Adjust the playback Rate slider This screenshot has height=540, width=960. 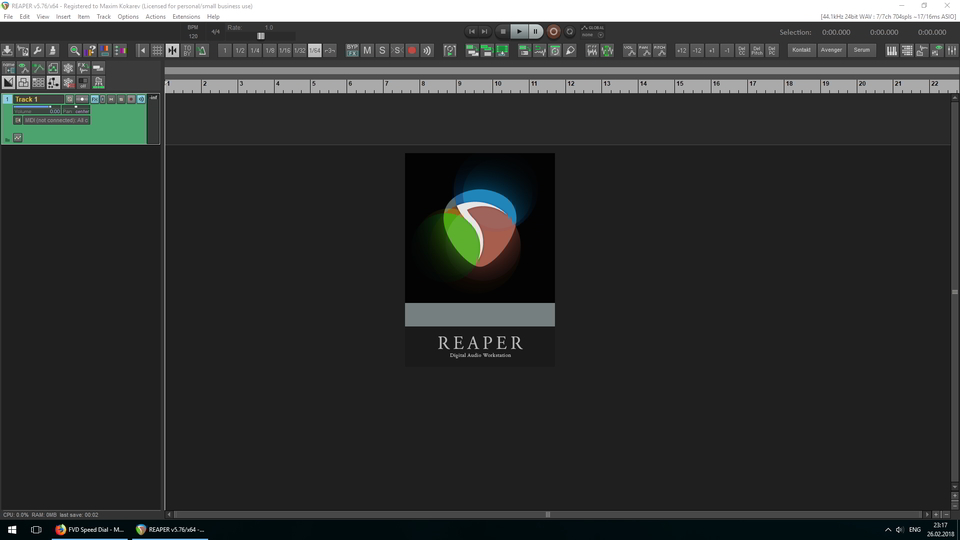tap(261, 36)
